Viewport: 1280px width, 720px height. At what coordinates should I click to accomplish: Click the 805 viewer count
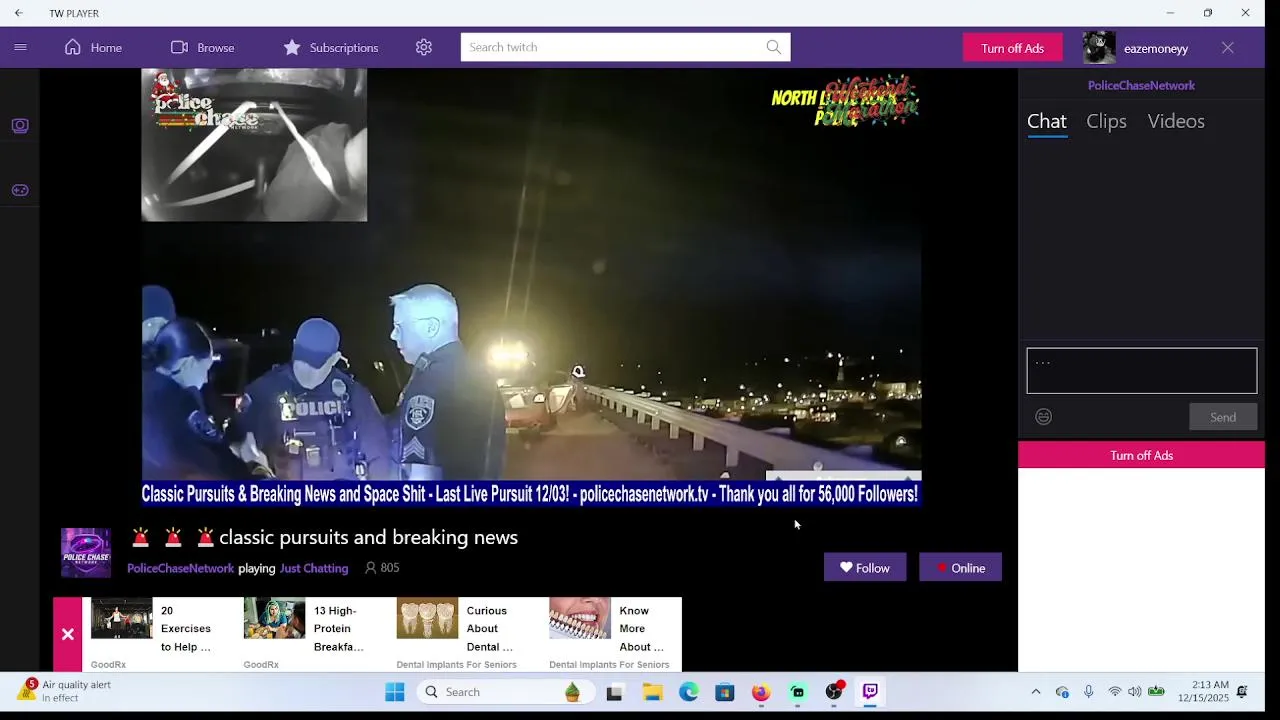click(382, 568)
